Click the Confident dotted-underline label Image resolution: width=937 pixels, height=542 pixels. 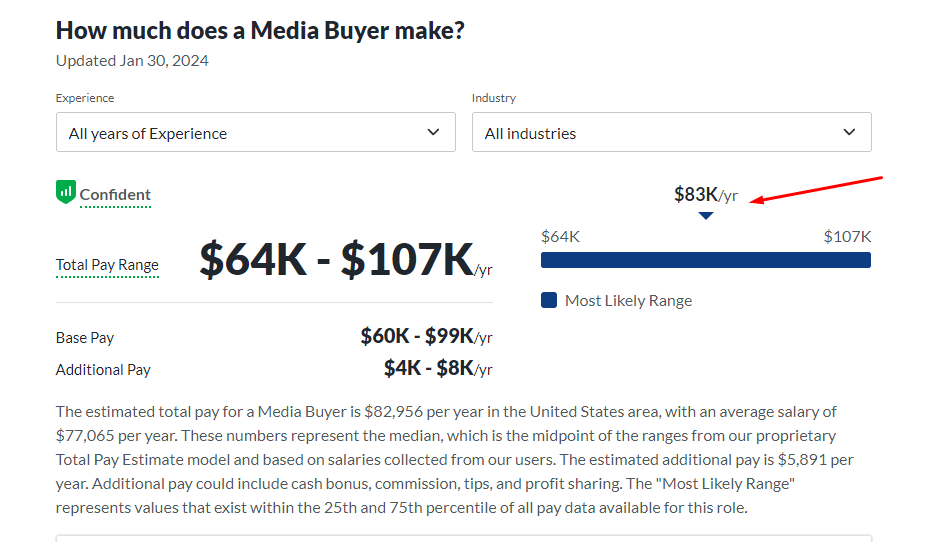pyautogui.click(x=115, y=195)
